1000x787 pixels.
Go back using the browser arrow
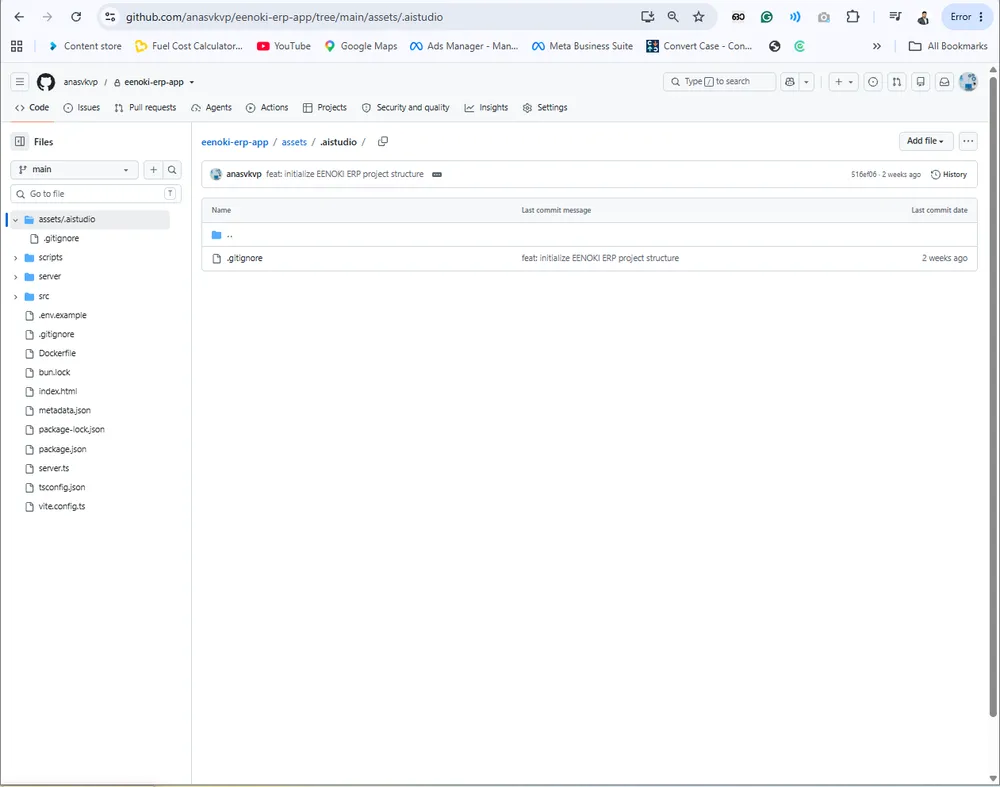(x=19, y=17)
